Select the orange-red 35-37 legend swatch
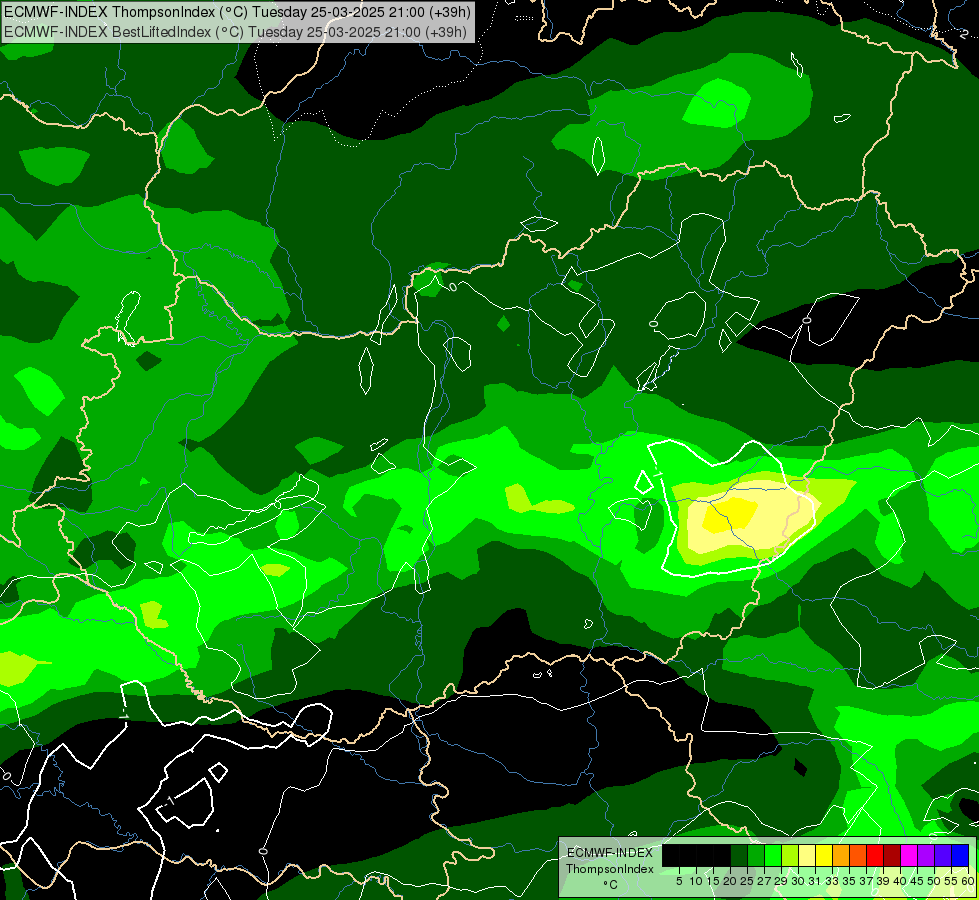Screen dimensions: 979x900 click(x=858, y=855)
